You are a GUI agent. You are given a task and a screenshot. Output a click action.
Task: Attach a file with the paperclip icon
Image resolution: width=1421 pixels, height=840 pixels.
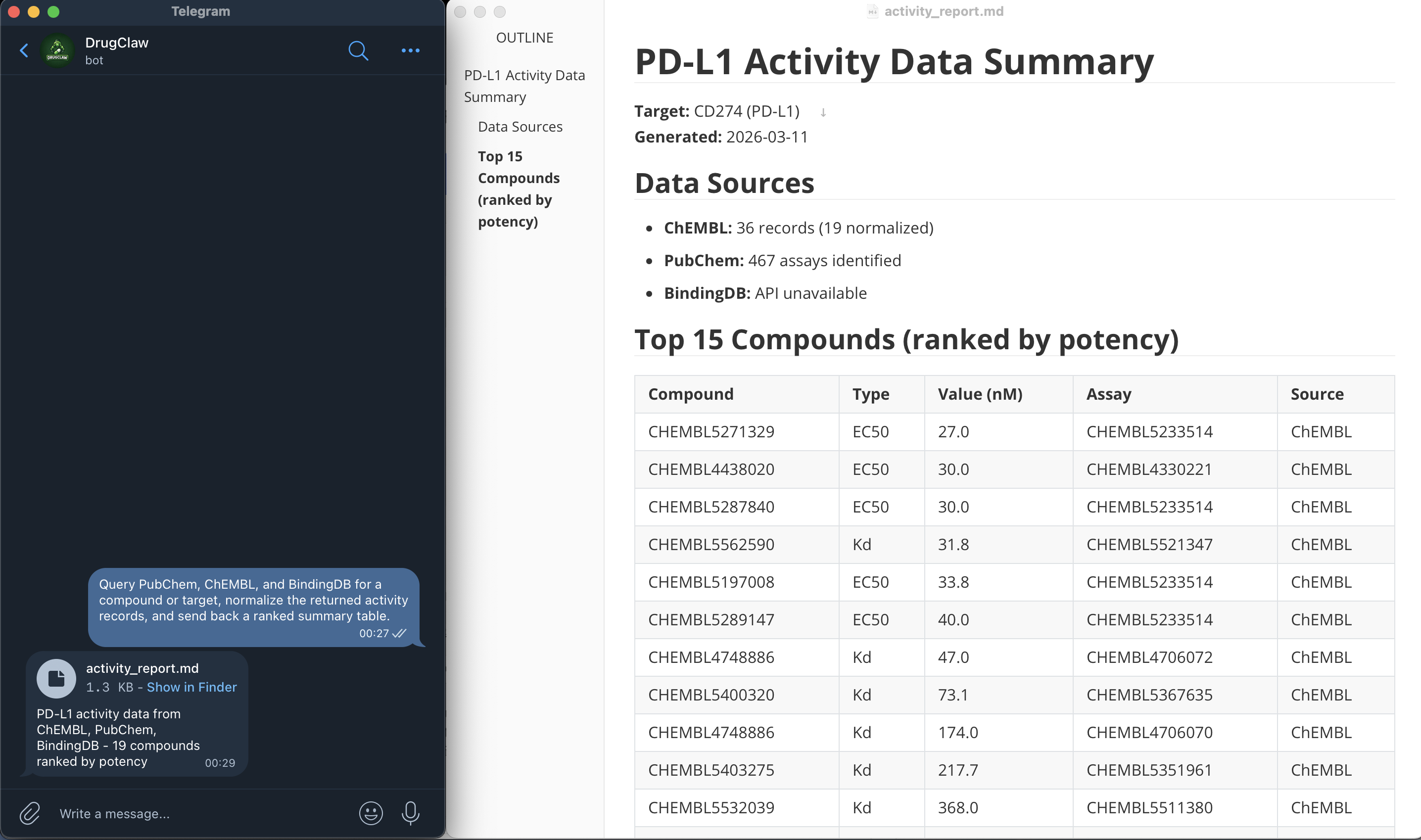pyautogui.click(x=29, y=813)
